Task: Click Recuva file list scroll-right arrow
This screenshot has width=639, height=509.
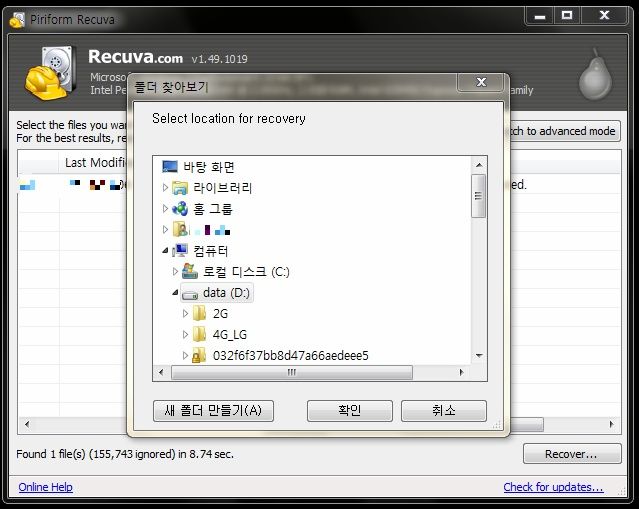Action: pos(611,424)
